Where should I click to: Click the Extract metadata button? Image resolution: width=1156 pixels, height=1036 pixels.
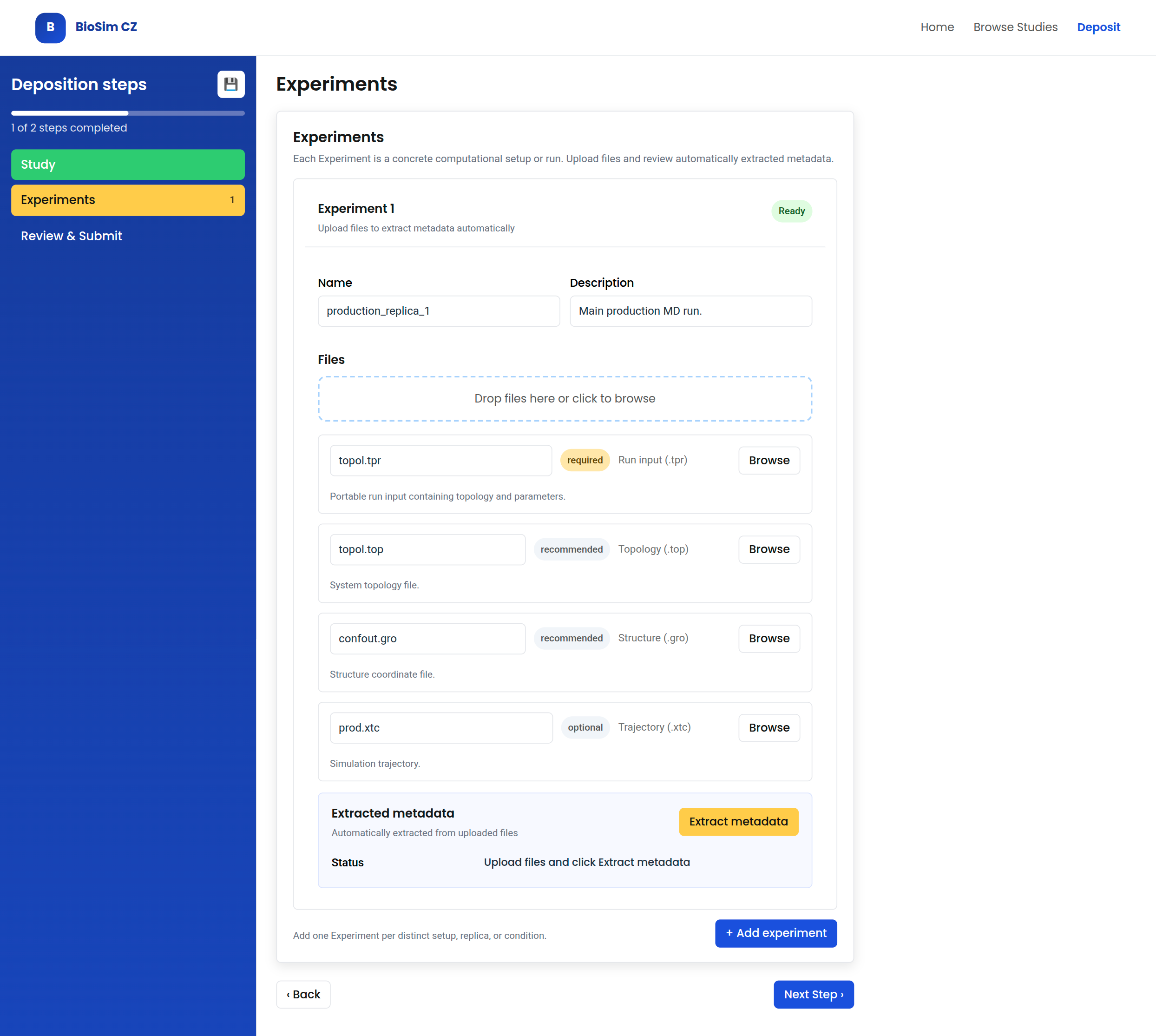738,821
